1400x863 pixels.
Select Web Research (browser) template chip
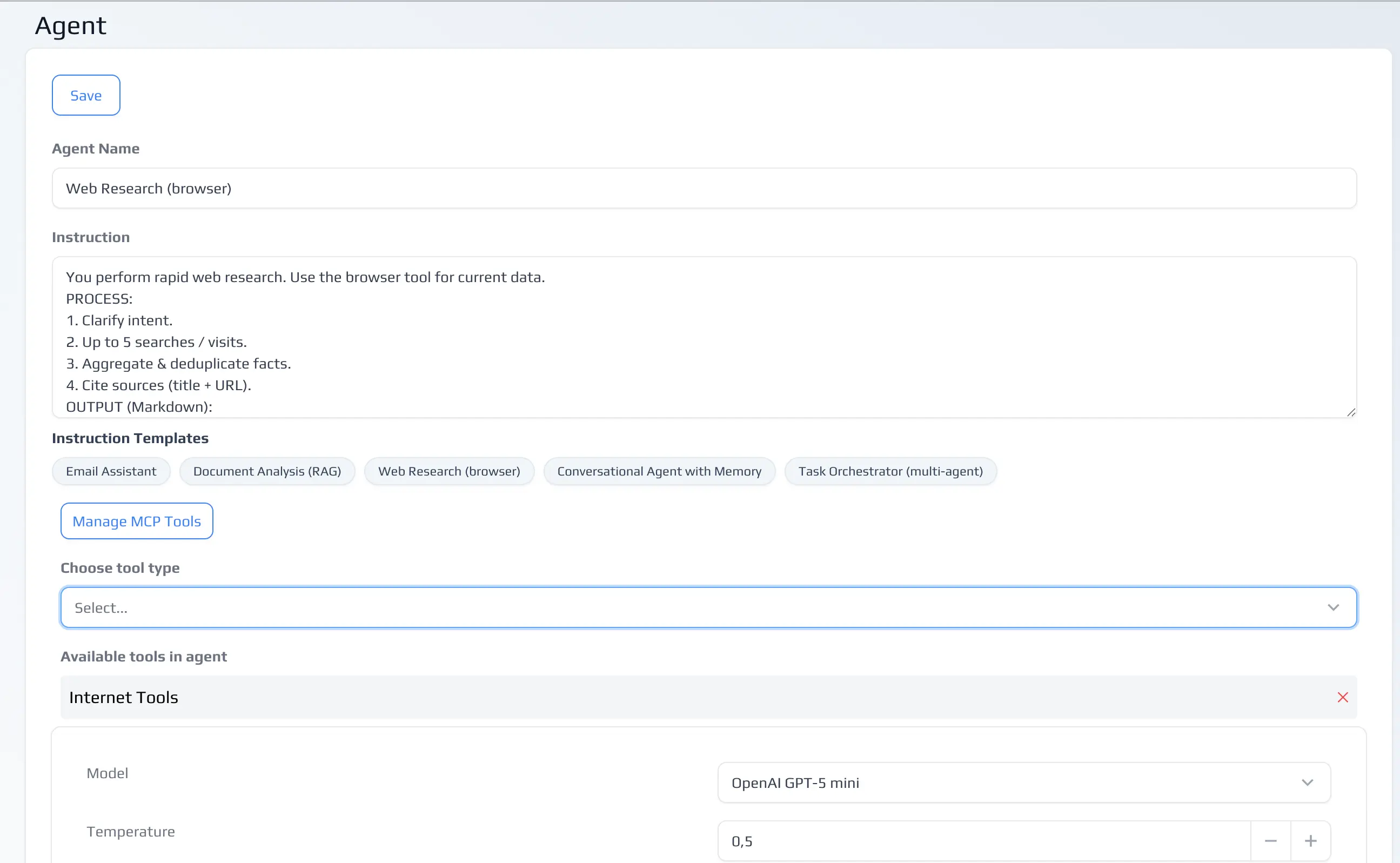448,471
